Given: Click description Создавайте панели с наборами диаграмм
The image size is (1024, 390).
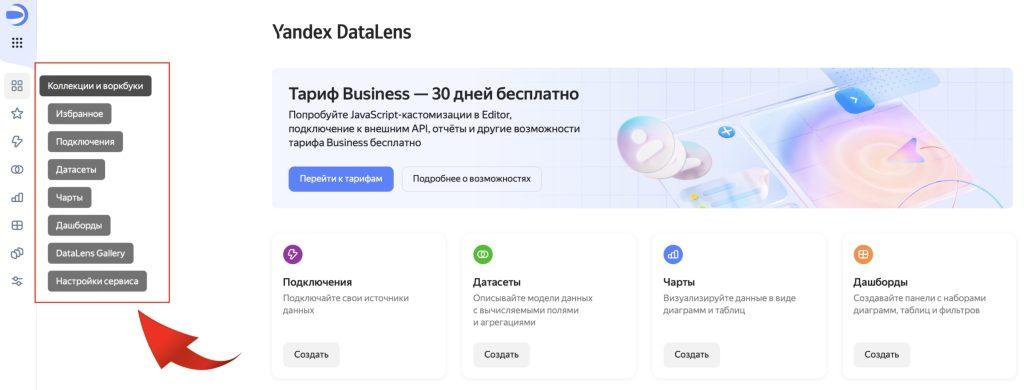Looking at the screenshot, I should (x=920, y=304).
